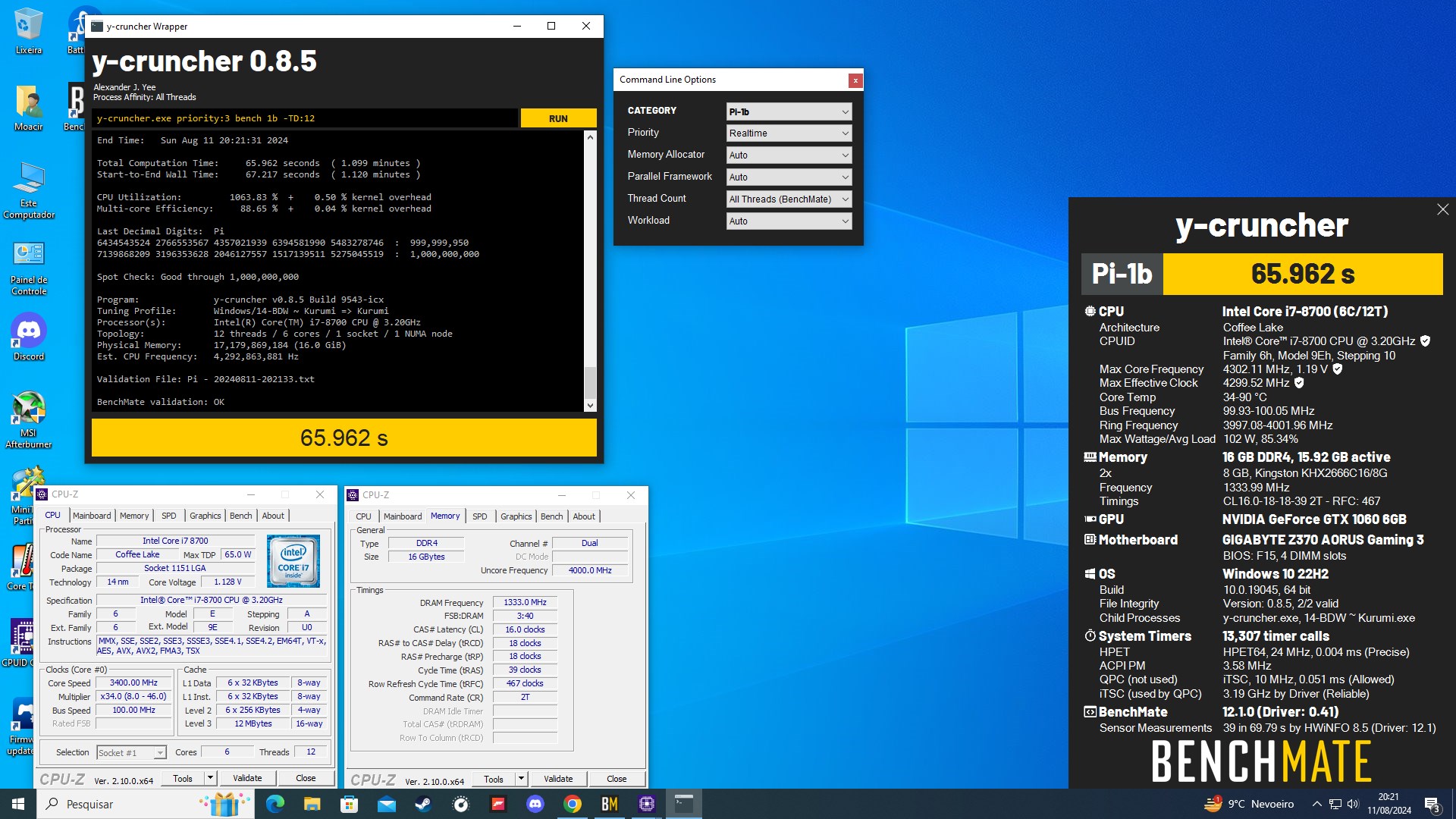1456x819 pixels.
Task: Switch to CPU tab in right CPU-Z
Action: coord(364,516)
